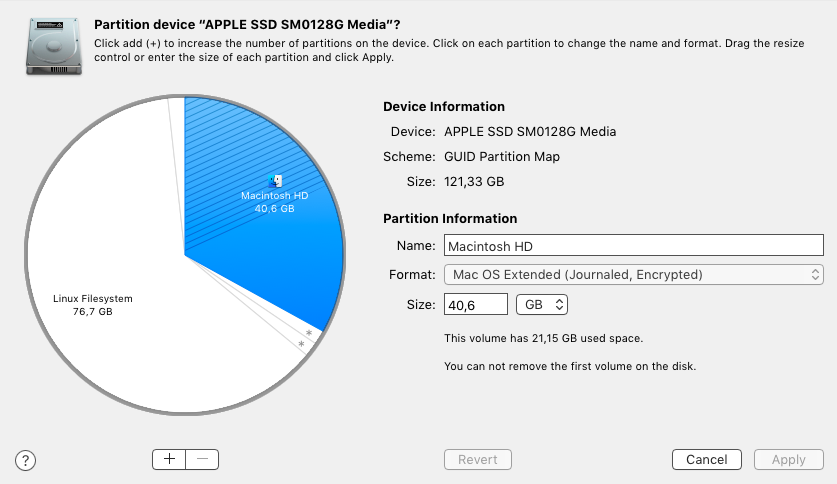Click the '76,7 GB' Linux size label
The width and height of the screenshot is (837, 484).
pos(93,312)
